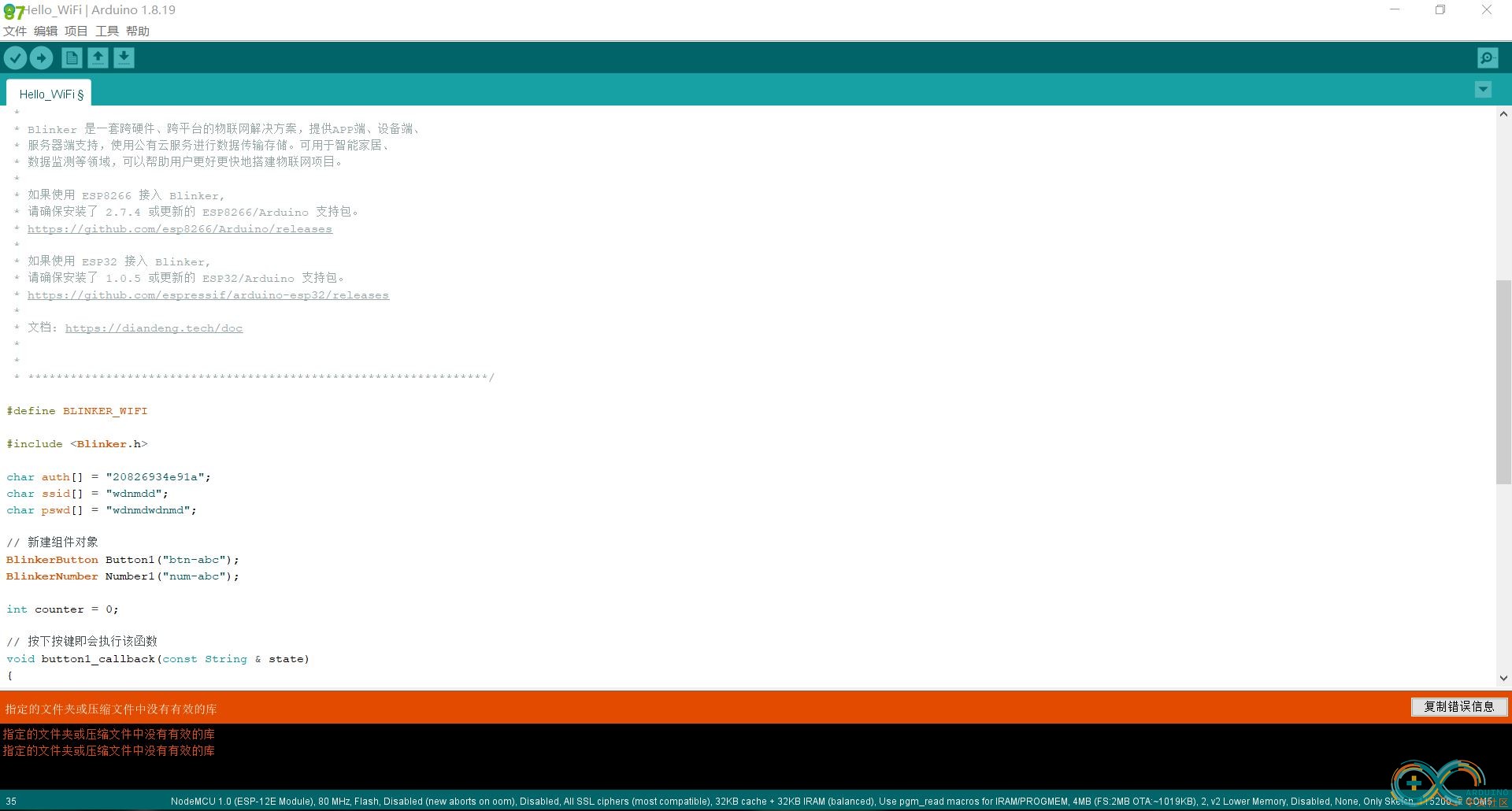The height and width of the screenshot is (811, 1512).
Task: Click the BlinkerButton Button1 declaration line
Action: [123, 560]
